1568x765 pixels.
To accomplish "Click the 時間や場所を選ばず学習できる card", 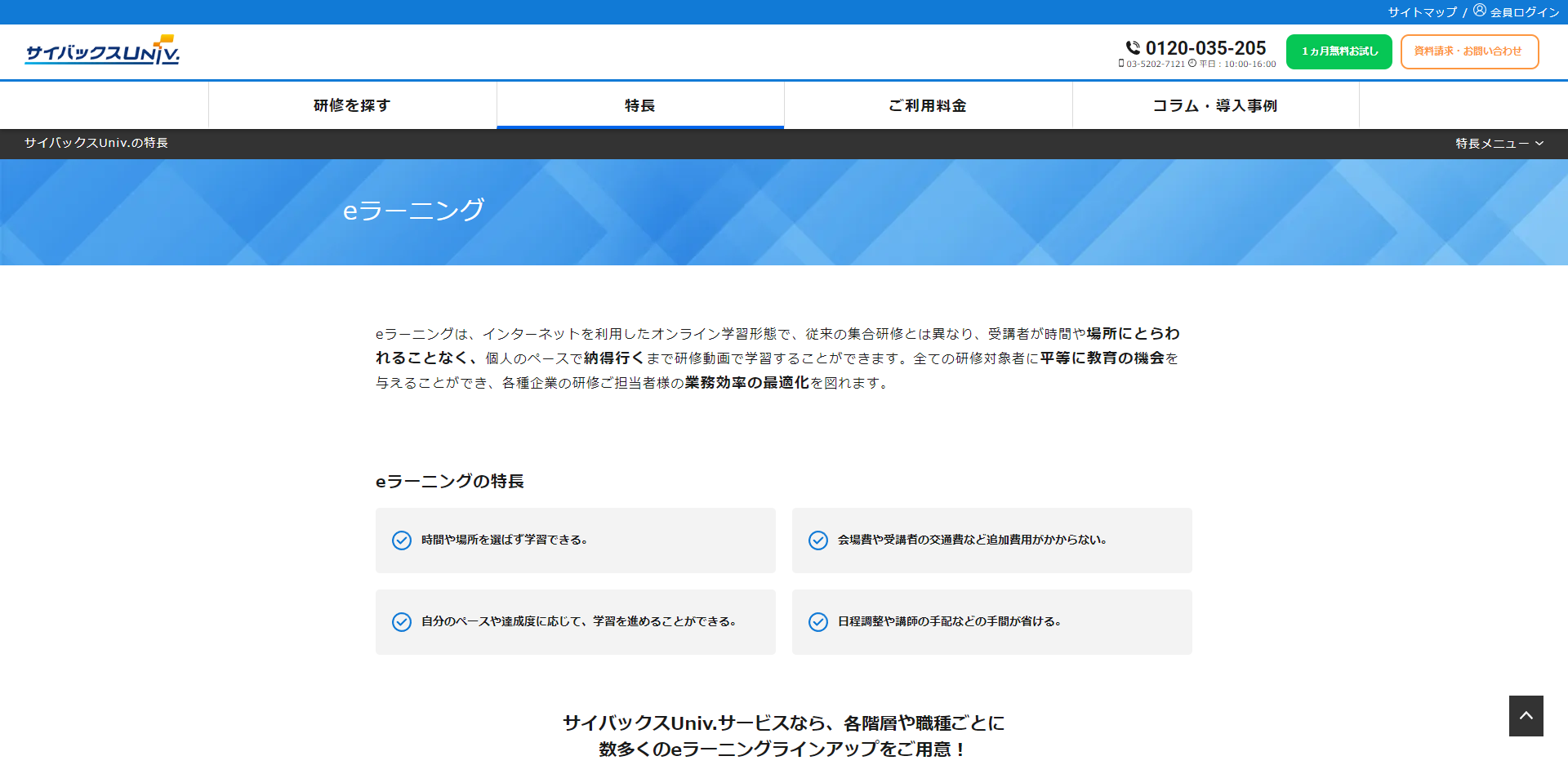I will (x=576, y=540).
